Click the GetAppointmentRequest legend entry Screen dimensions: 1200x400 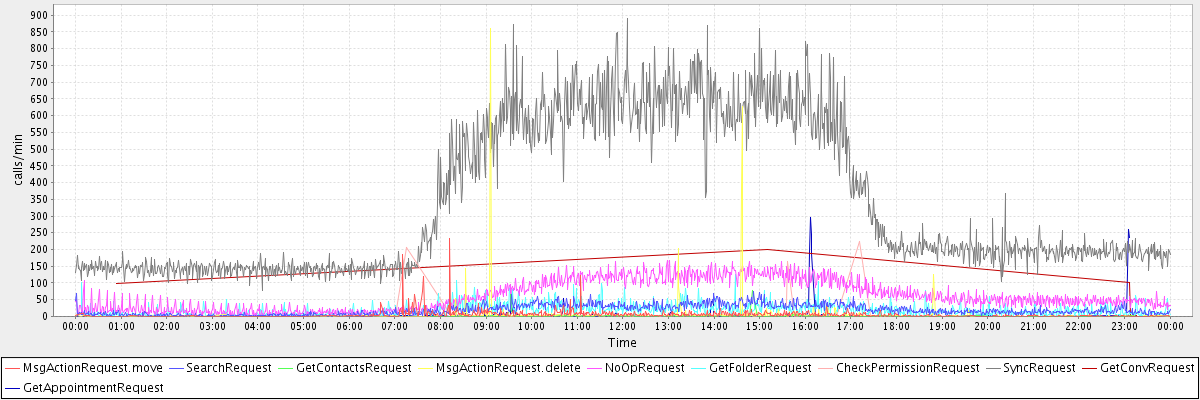tap(93, 386)
